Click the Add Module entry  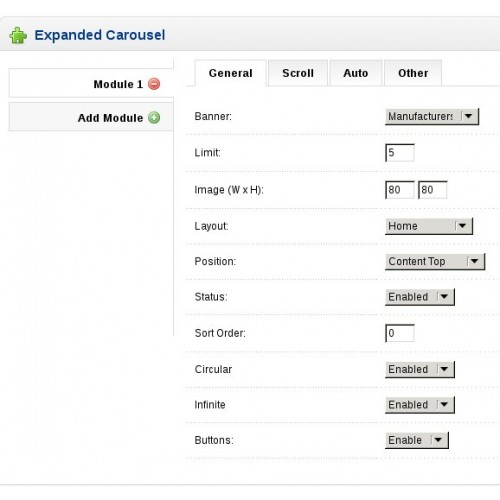[x=91, y=117]
